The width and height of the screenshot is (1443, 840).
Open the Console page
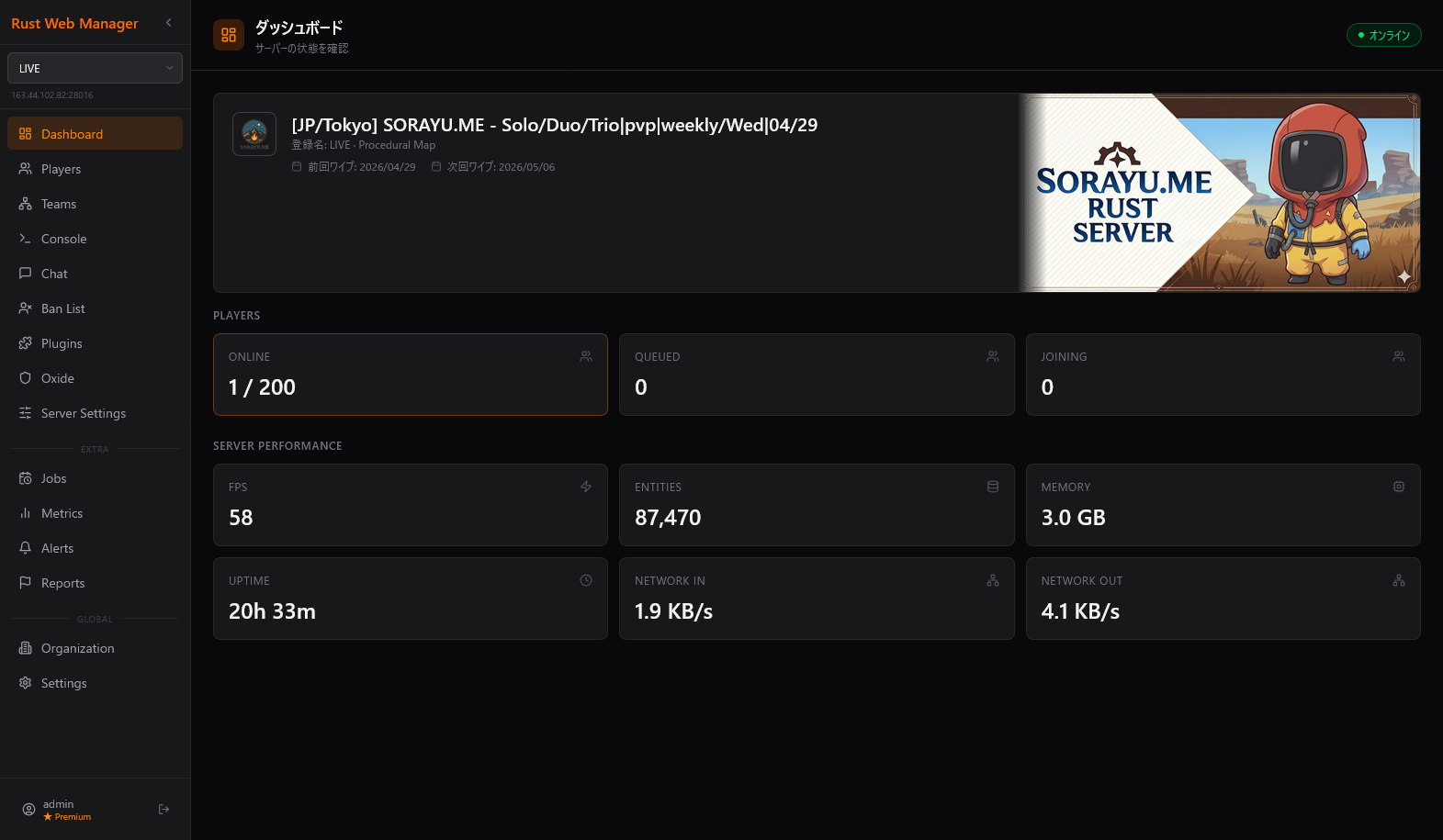coord(95,239)
